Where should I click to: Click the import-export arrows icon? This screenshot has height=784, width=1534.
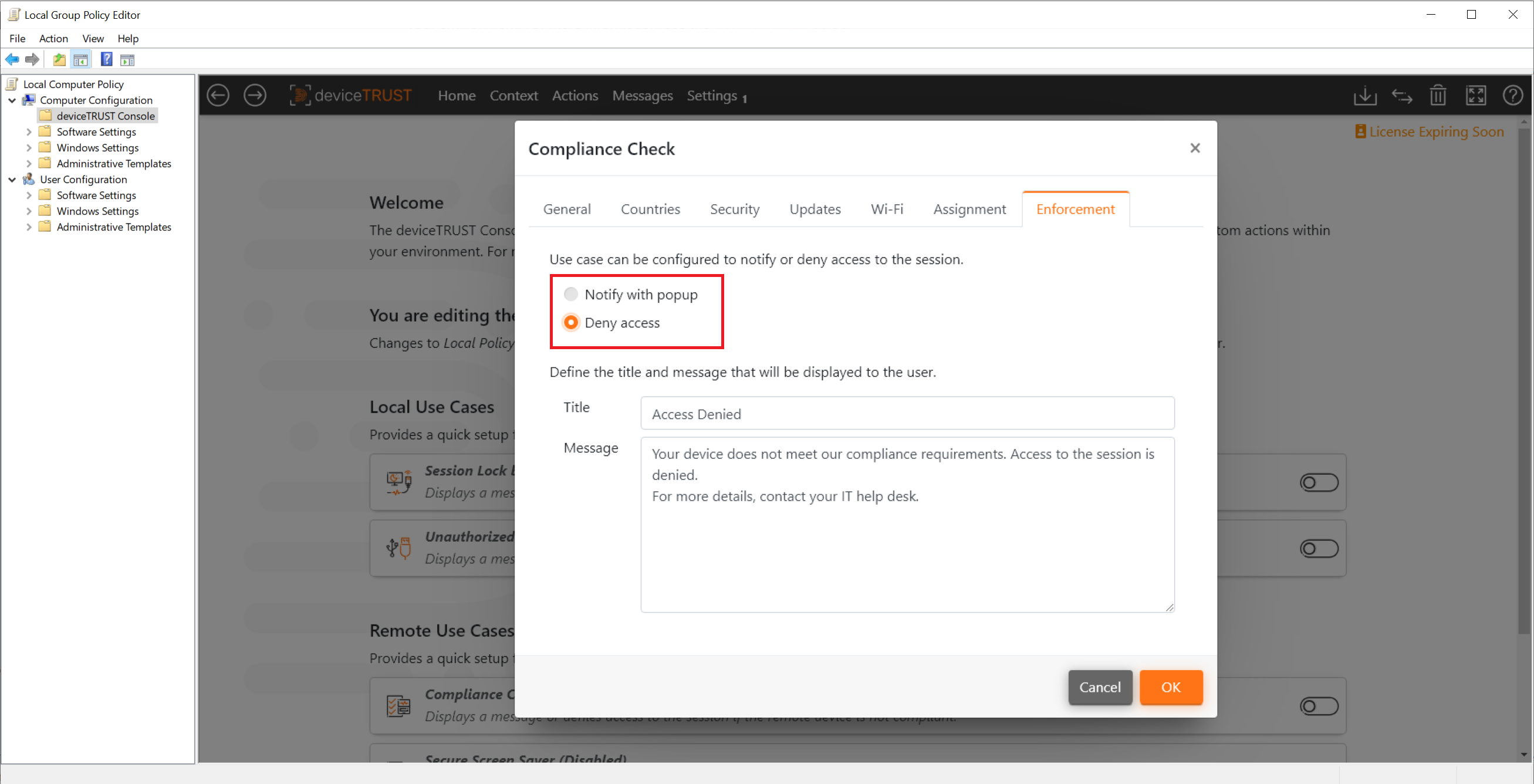pos(1402,95)
